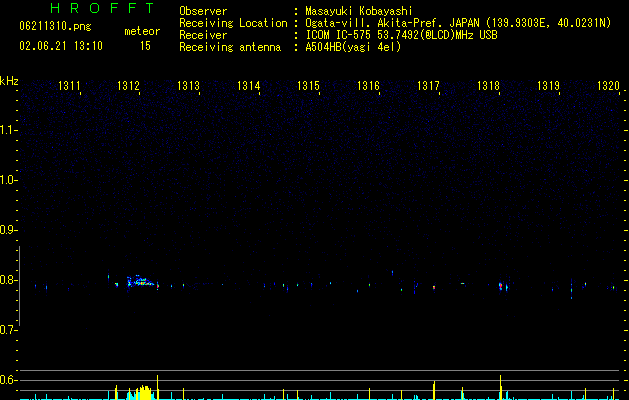Click the 1315 time axis marker

(x=308, y=85)
